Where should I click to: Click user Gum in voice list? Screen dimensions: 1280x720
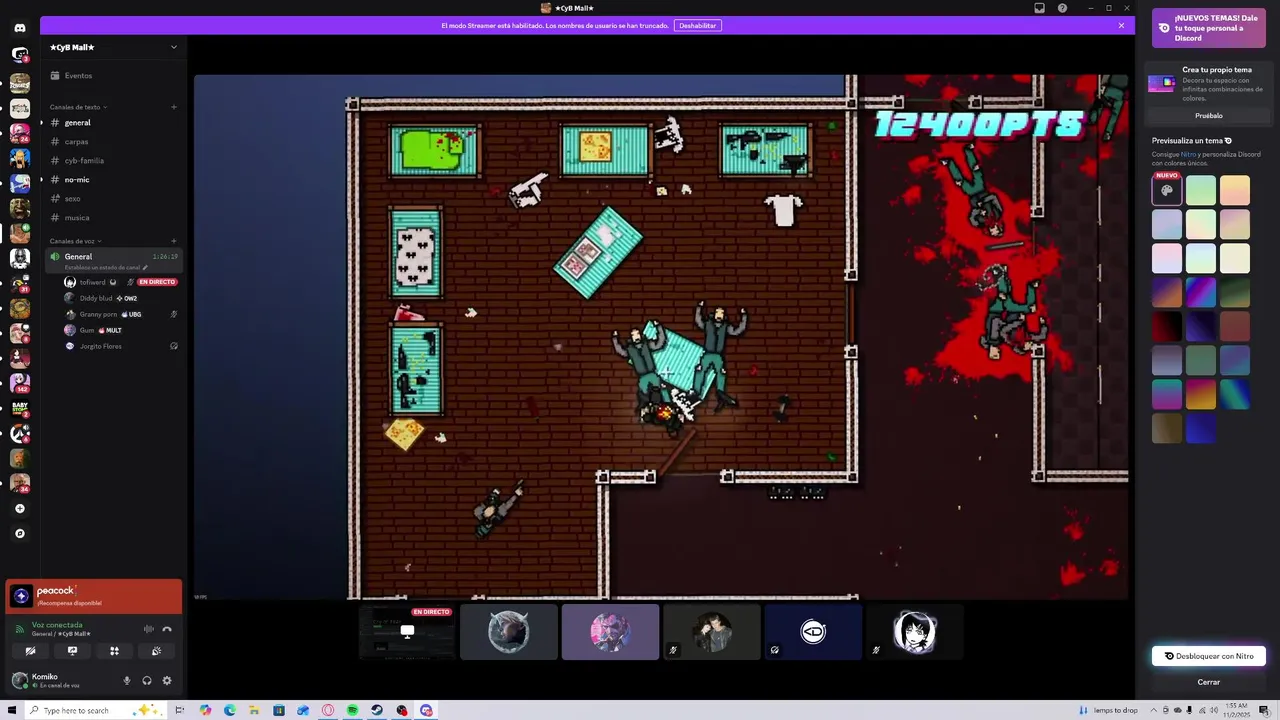(x=87, y=330)
